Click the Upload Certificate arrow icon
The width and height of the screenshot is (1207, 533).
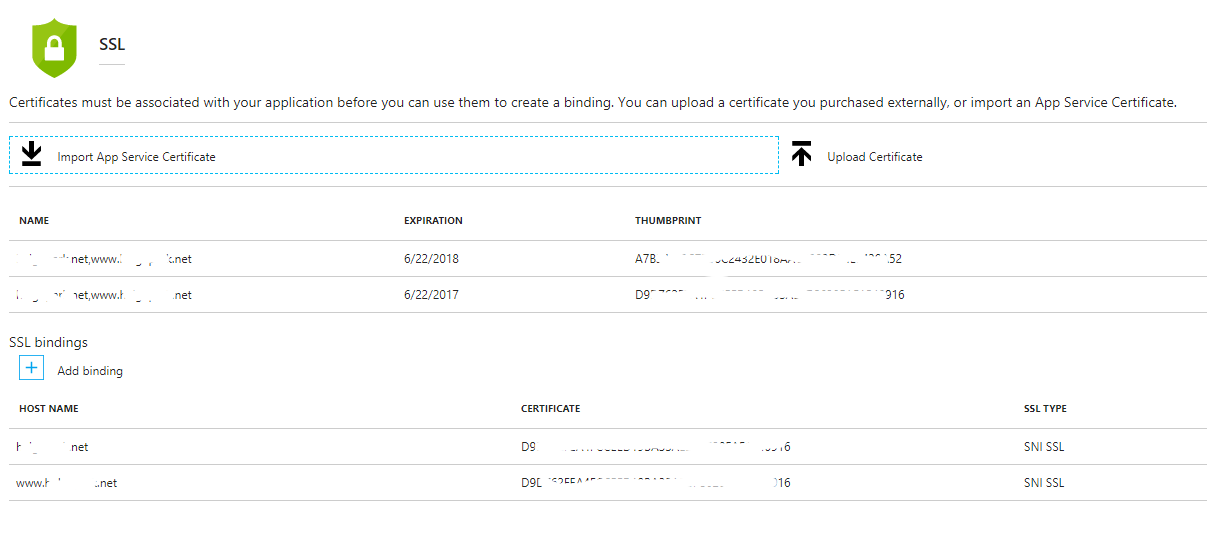click(x=801, y=155)
